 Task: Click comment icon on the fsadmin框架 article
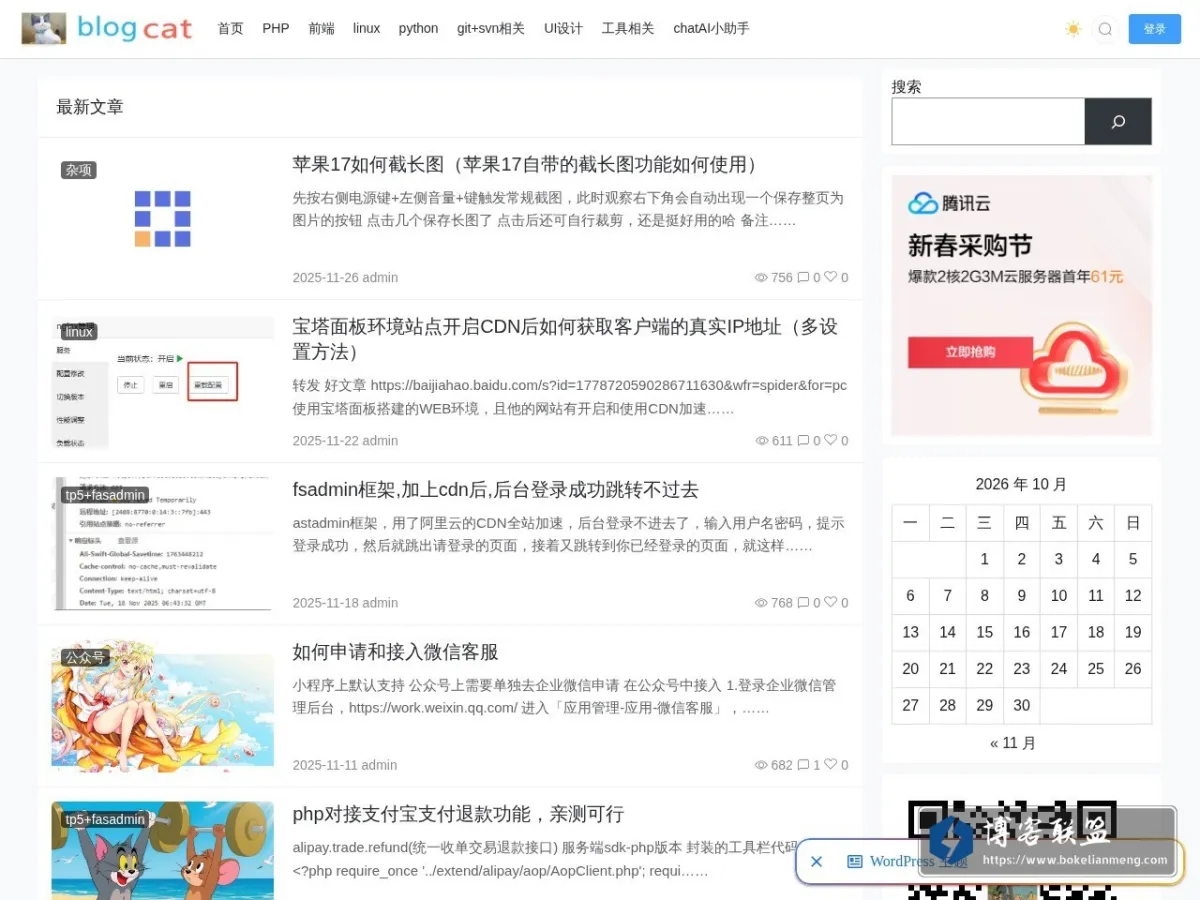pyautogui.click(x=803, y=603)
